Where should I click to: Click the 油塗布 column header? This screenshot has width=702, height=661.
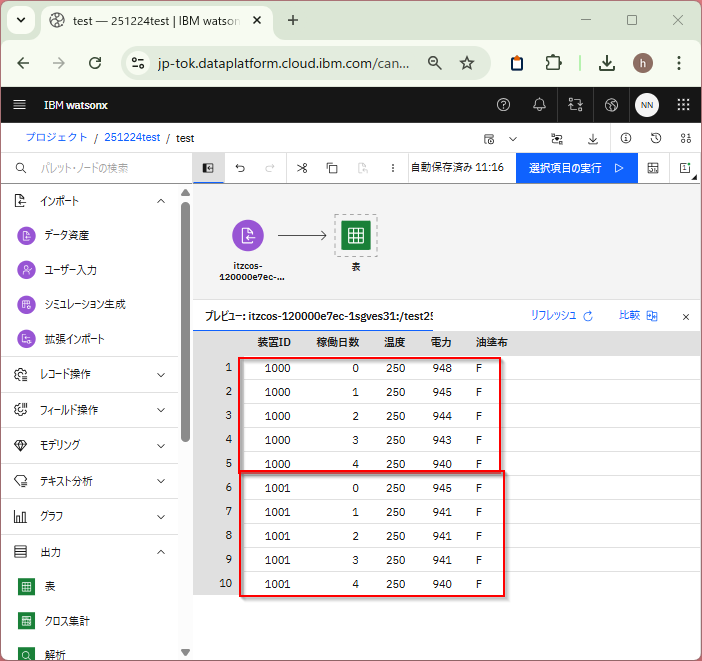pos(491,343)
